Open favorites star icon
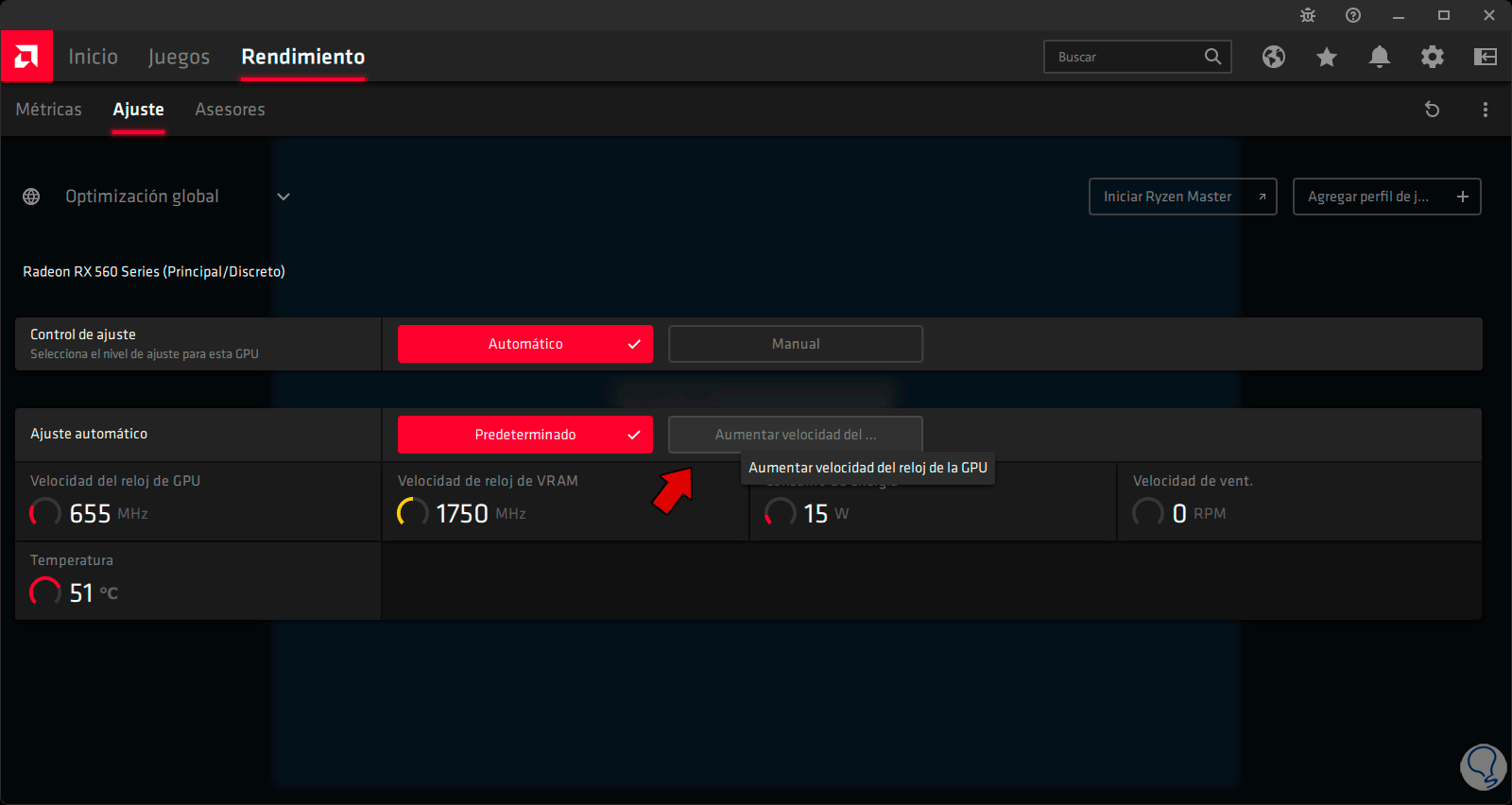 coord(1327,57)
